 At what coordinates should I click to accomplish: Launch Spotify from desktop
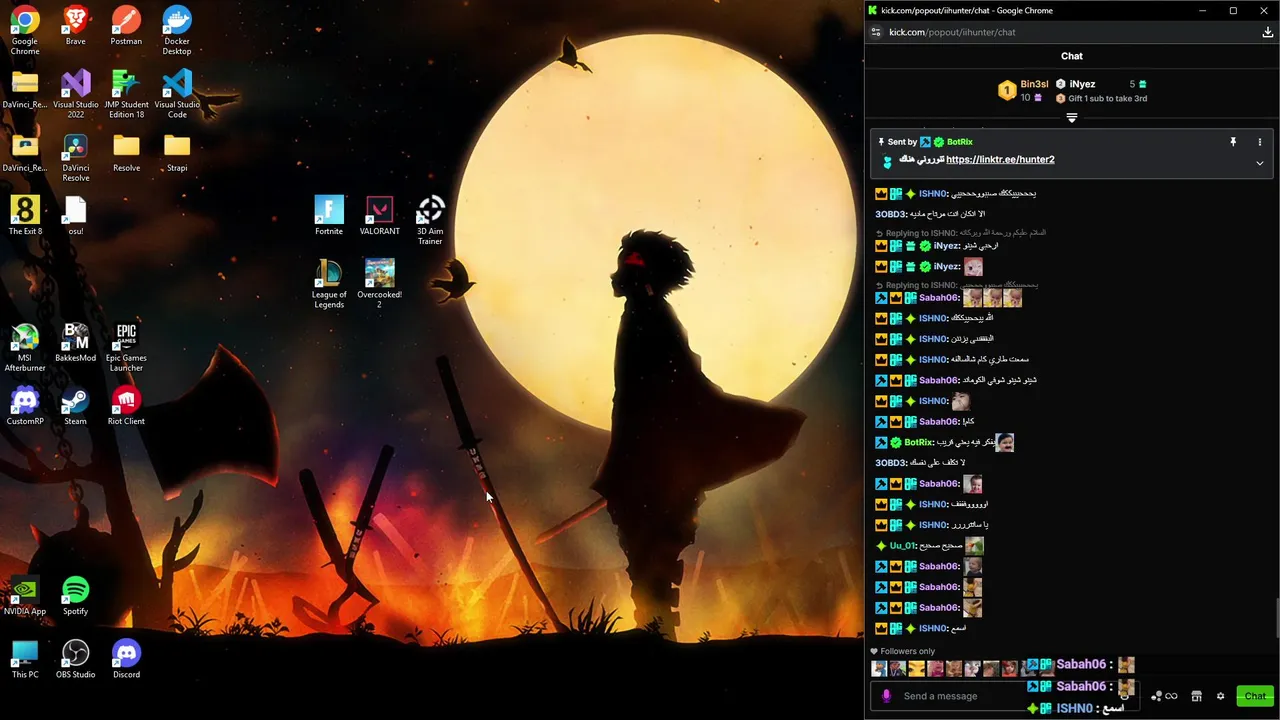(x=75, y=596)
